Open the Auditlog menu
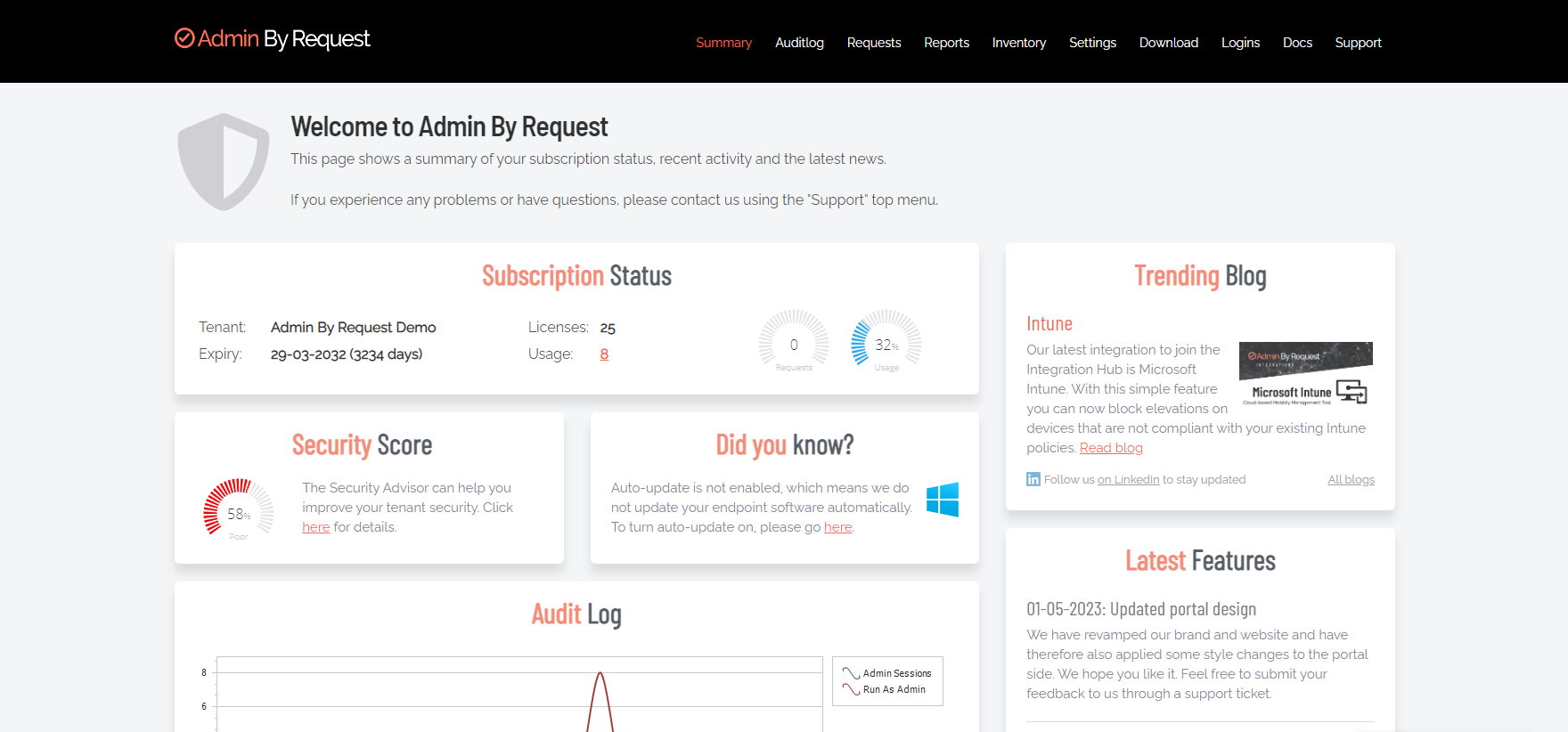The width and height of the screenshot is (1568, 732). coord(799,43)
